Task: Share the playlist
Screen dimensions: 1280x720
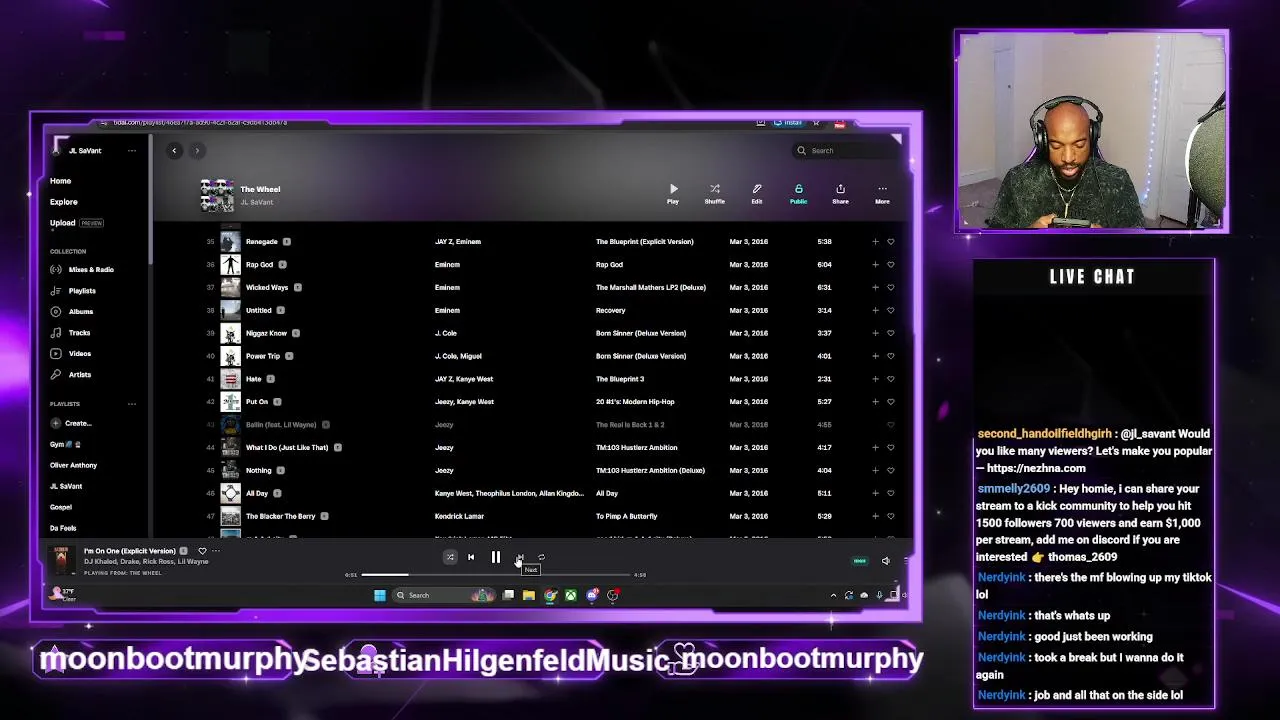Action: click(x=840, y=193)
